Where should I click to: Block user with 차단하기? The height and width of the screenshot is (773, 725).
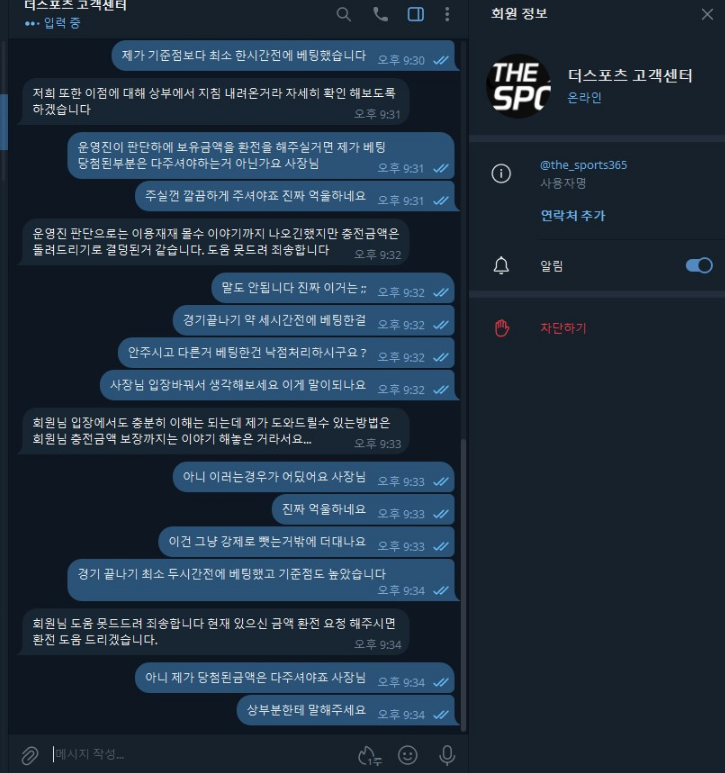pyautogui.click(x=563, y=328)
